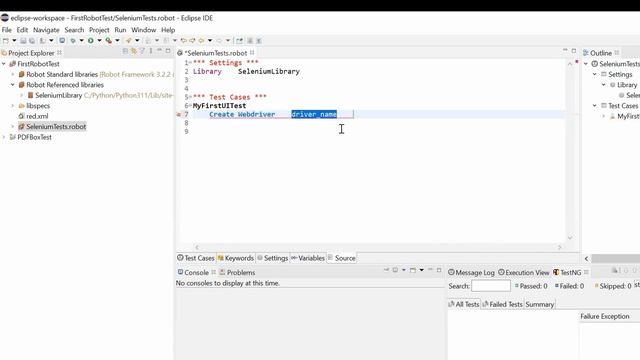The height and width of the screenshot is (360, 640).
Task: Maximize the Project Explorer panel
Action: tap(168, 51)
